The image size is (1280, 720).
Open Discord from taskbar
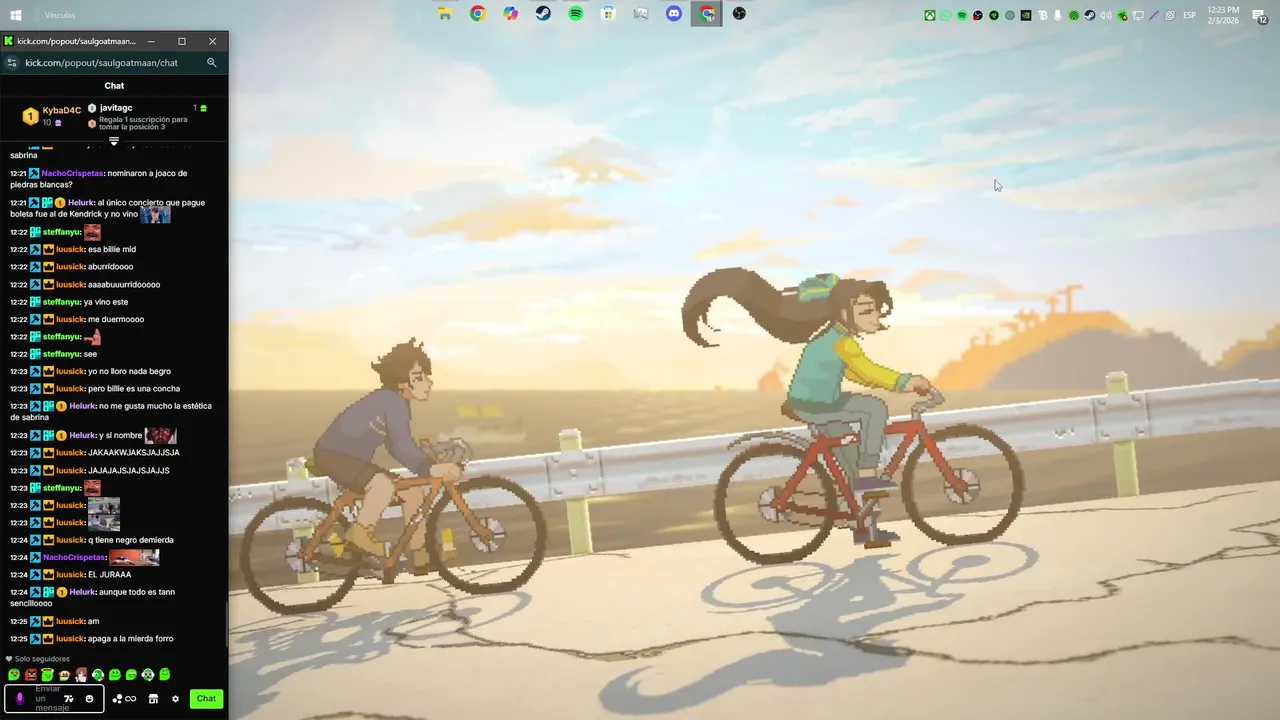[674, 14]
